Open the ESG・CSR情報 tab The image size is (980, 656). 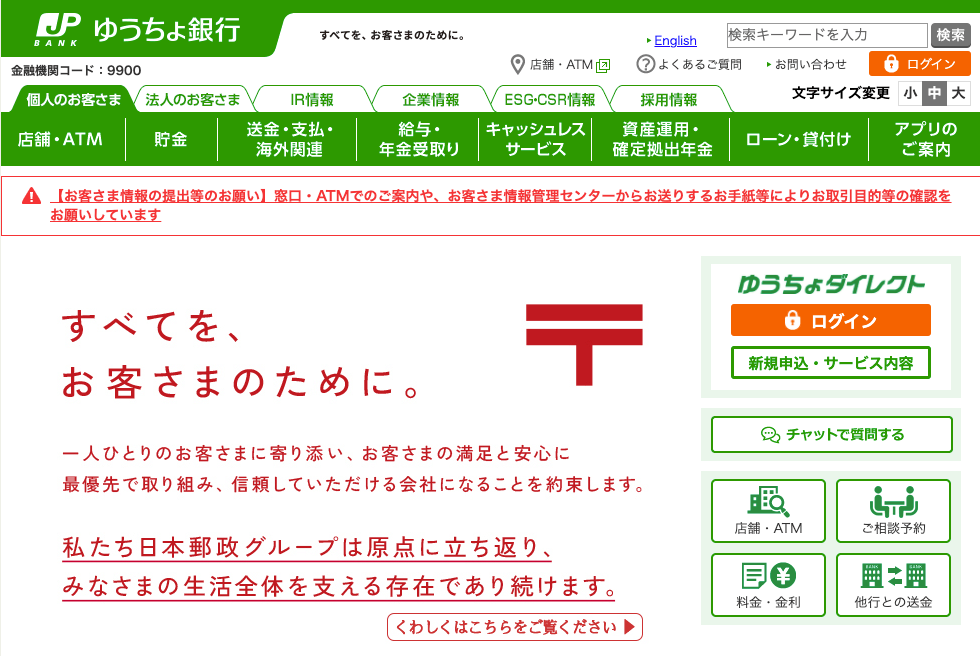tap(549, 99)
